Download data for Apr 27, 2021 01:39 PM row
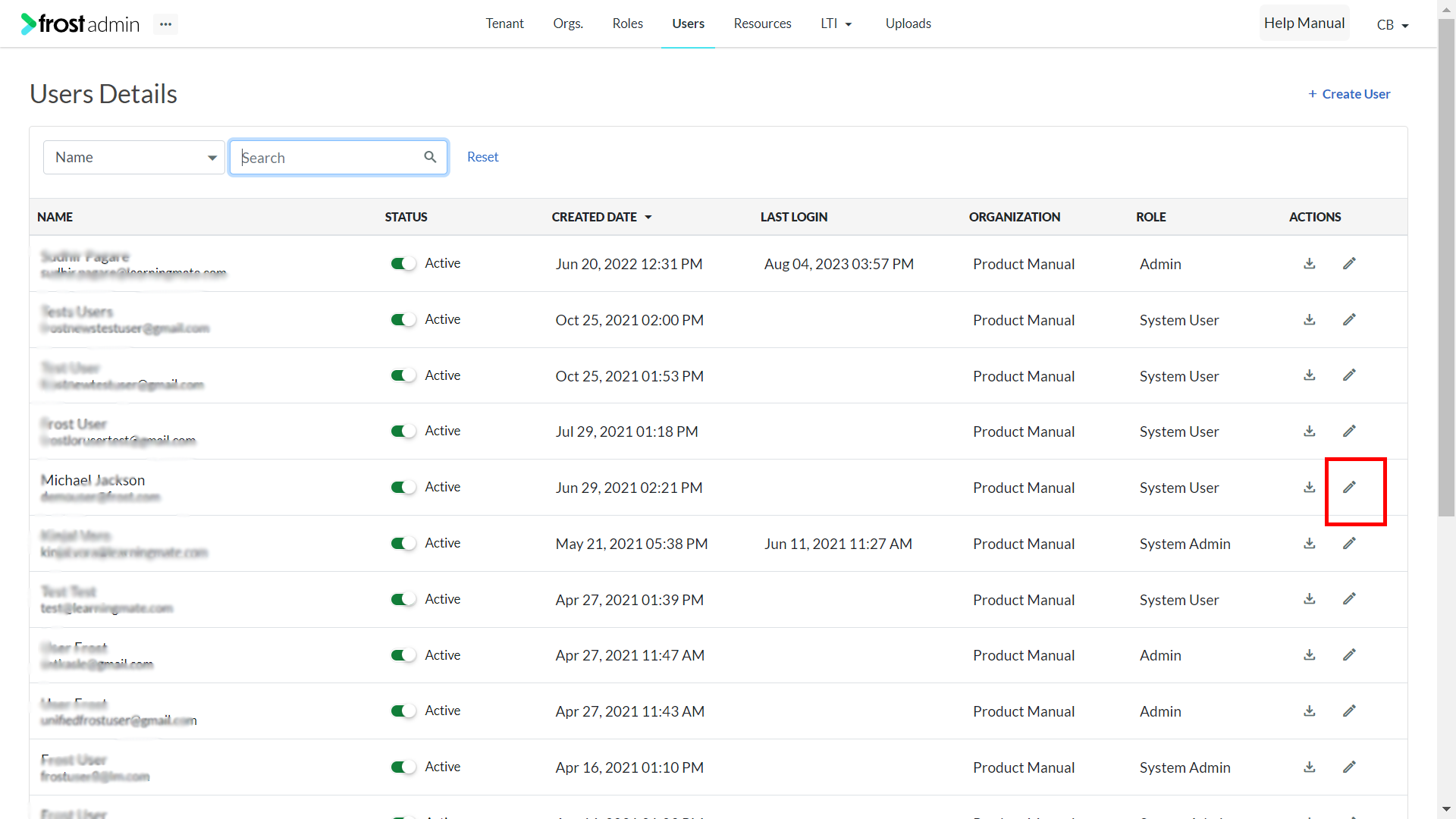The image size is (1456, 819). pyautogui.click(x=1310, y=599)
